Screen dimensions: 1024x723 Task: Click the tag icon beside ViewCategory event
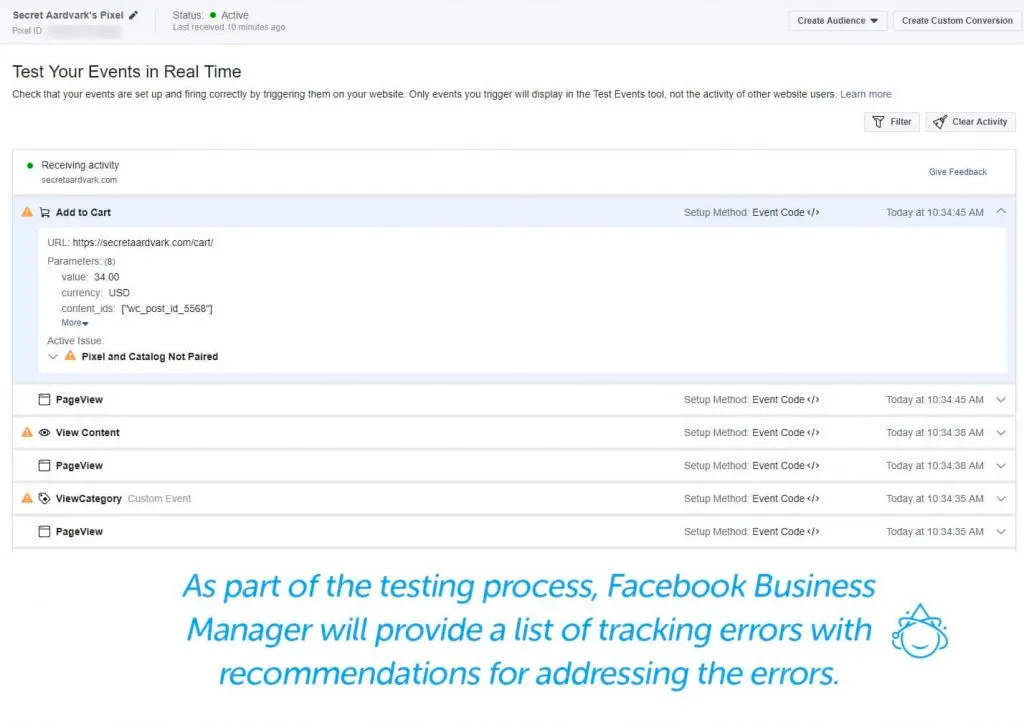[x=43, y=498]
